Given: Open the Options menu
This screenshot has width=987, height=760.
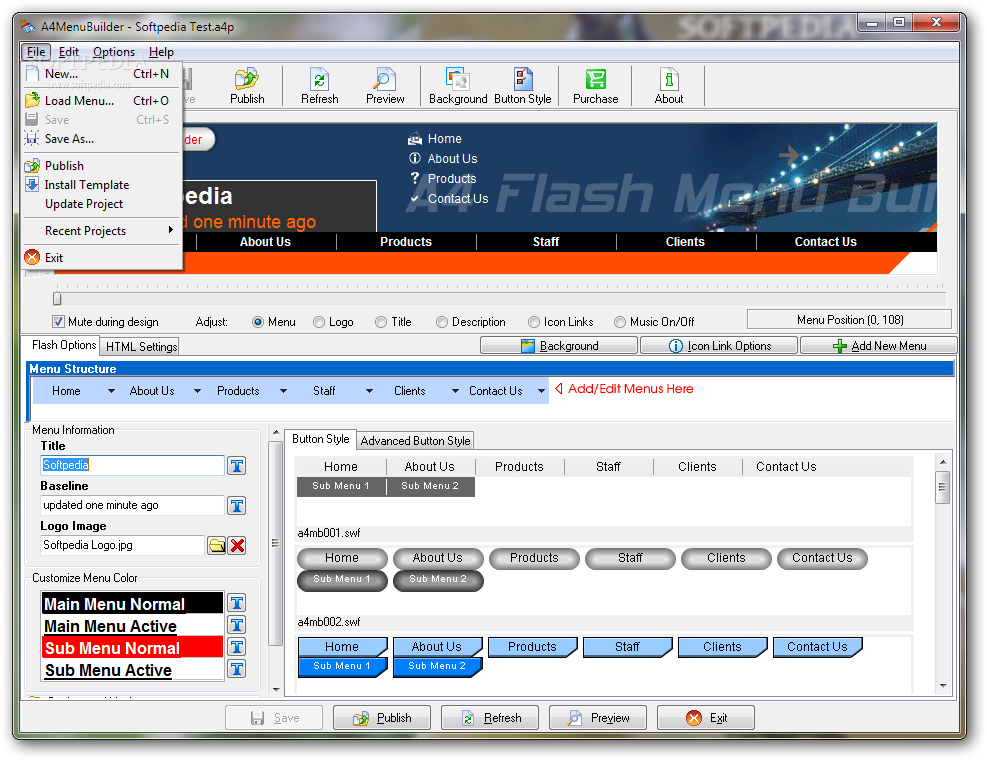Looking at the screenshot, I should click(x=114, y=52).
